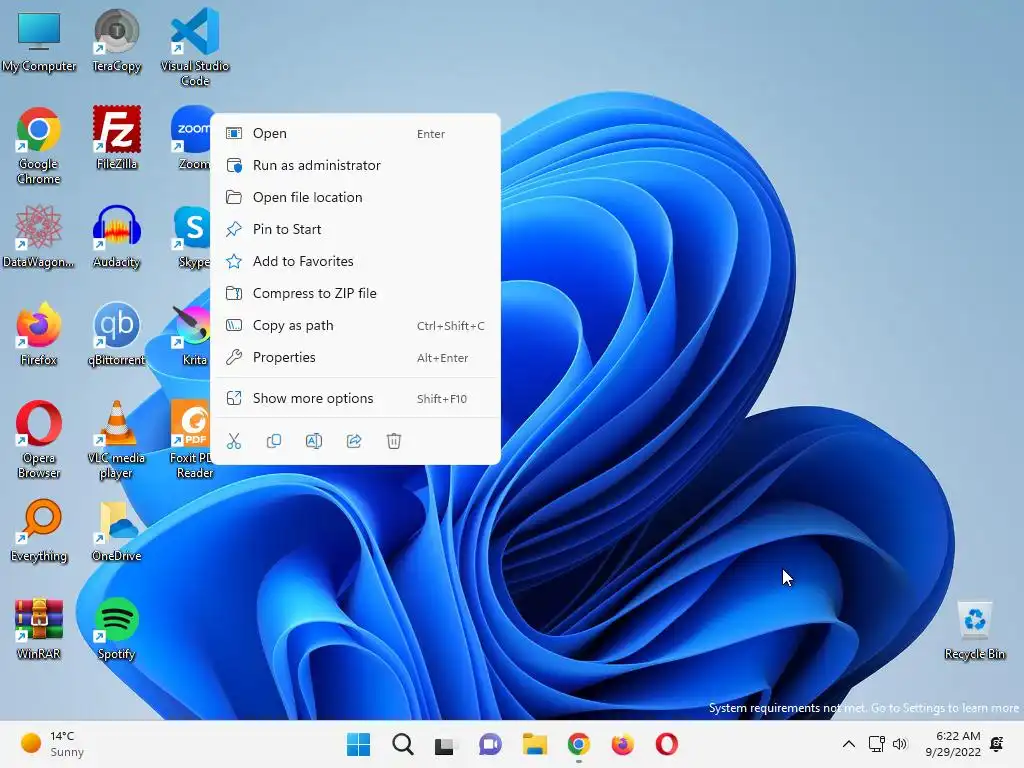Choose Open from the context menu
The width and height of the screenshot is (1024, 768).
(355, 133)
